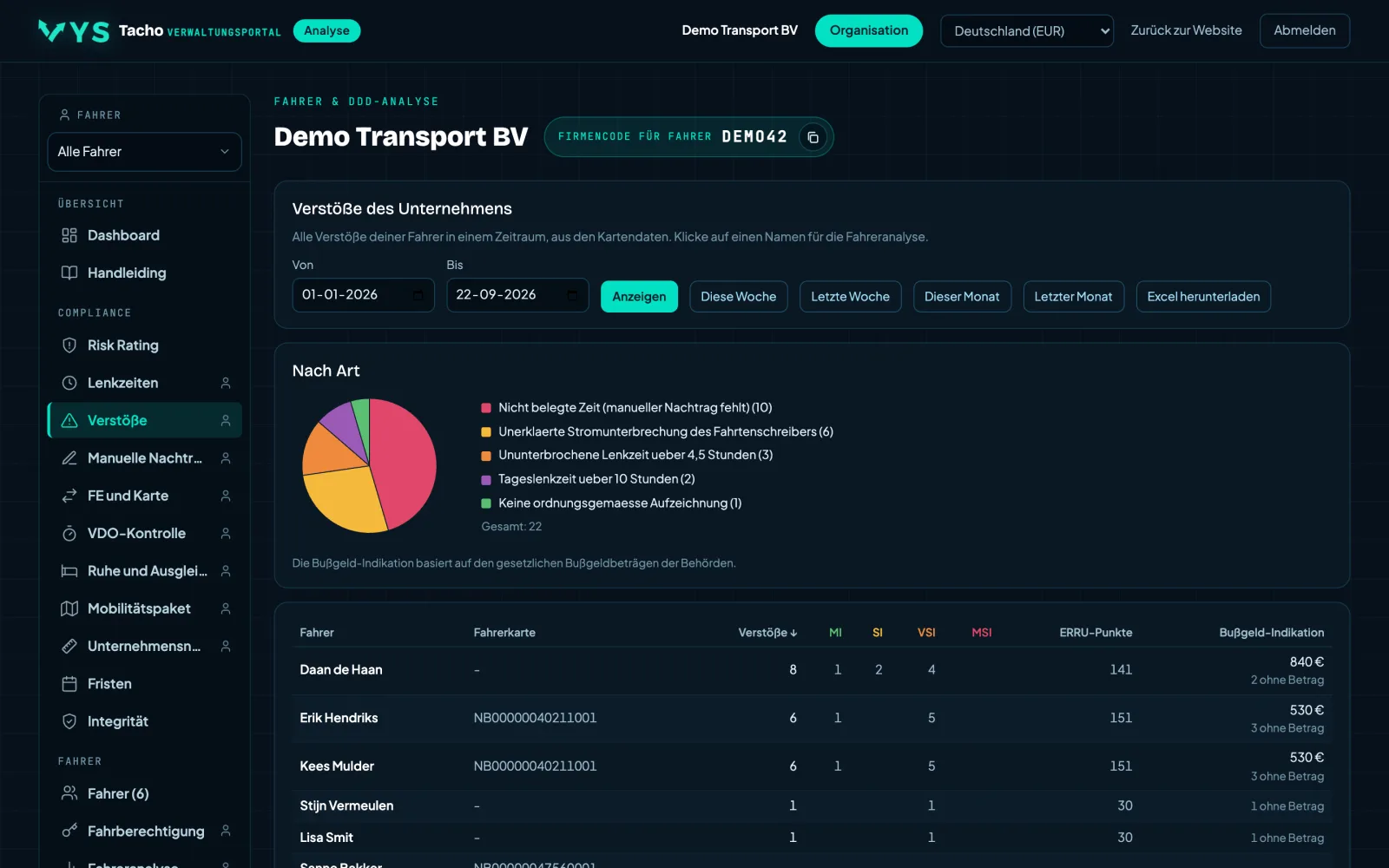Click the Fristen calendar icon
Screen dimensions: 1389x868
pyautogui.click(x=69, y=684)
